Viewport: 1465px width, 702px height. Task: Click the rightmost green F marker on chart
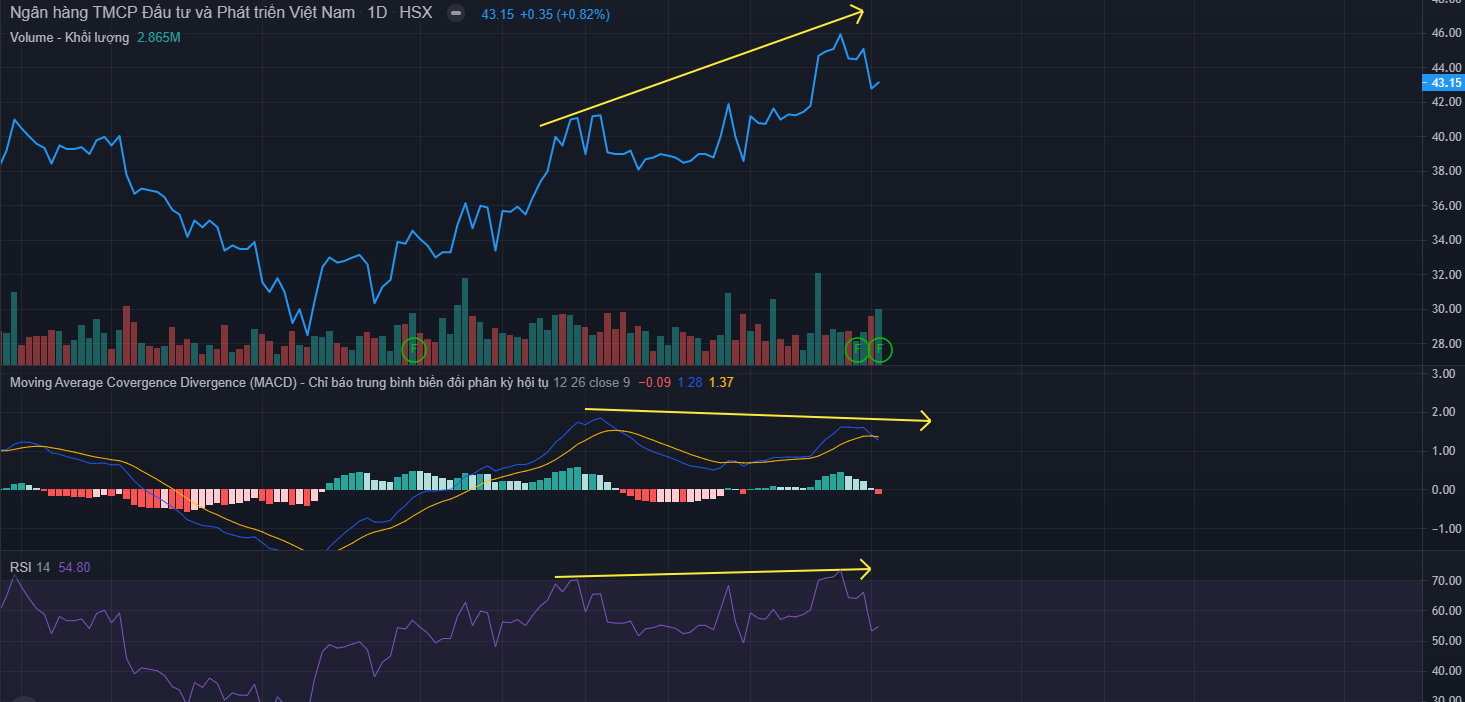(880, 349)
